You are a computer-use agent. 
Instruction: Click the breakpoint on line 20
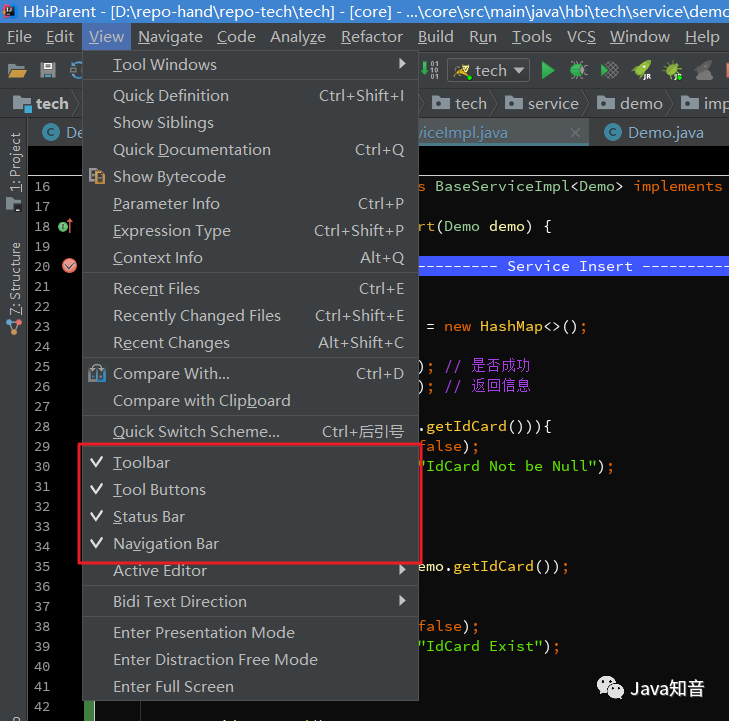click(69, 266)
